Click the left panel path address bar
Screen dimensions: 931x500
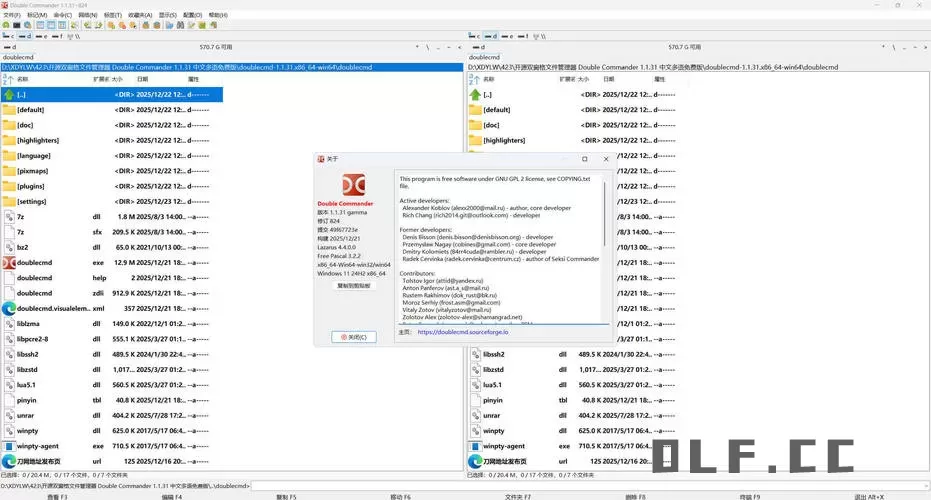pos(232,67)
